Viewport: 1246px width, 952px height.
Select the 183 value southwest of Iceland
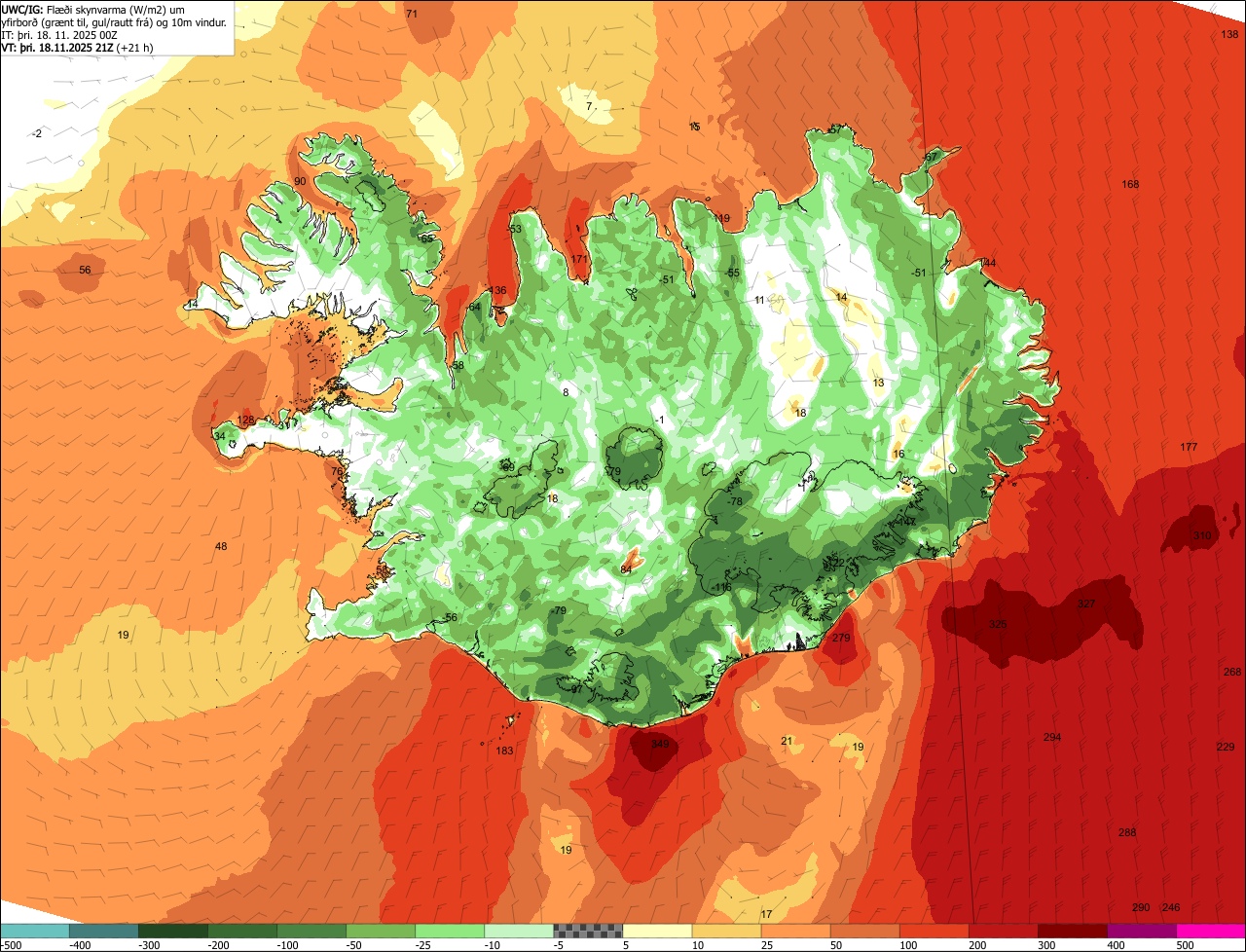click(x=504, y=751)
